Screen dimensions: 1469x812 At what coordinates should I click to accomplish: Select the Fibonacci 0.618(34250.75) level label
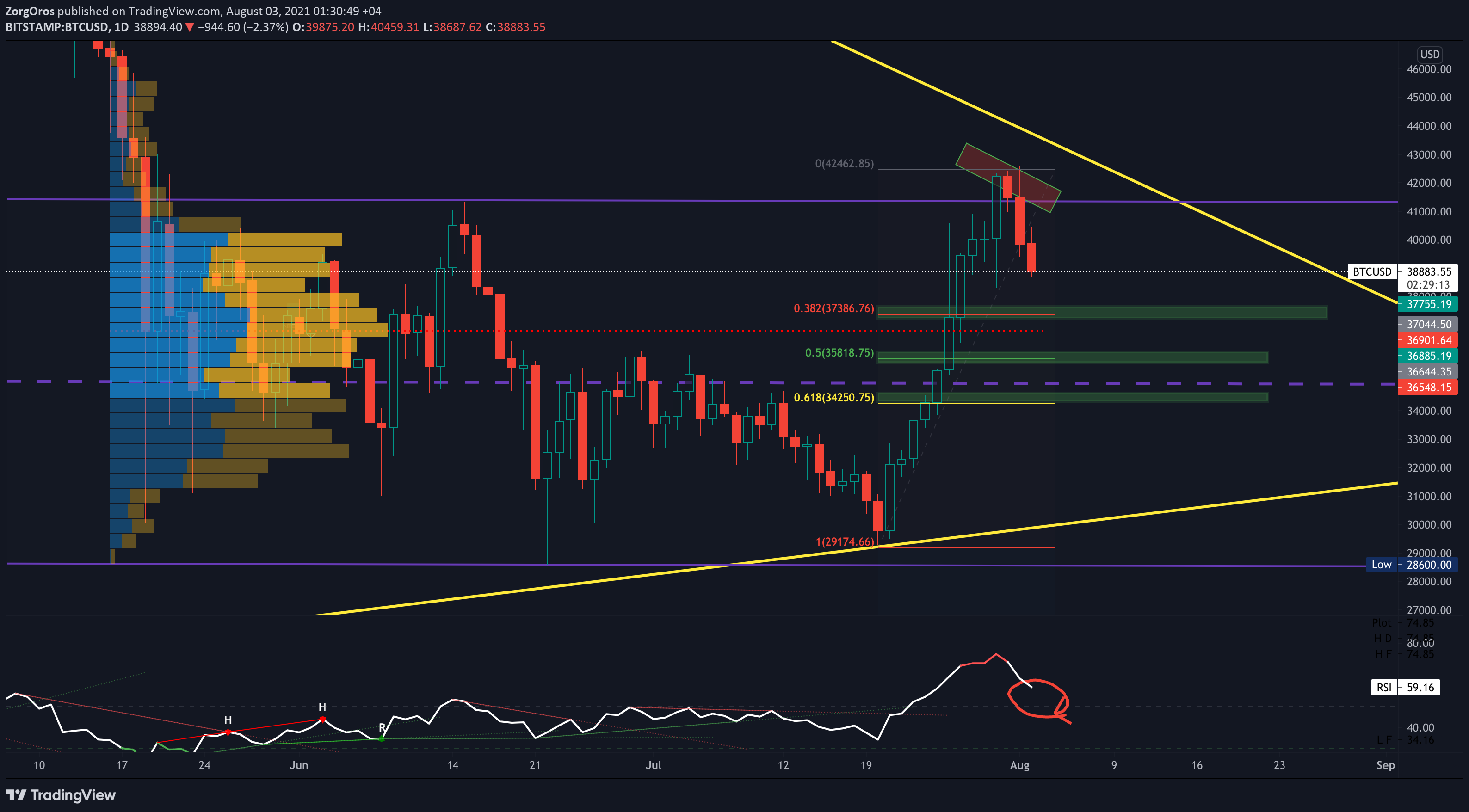click(x=834, y=398)
